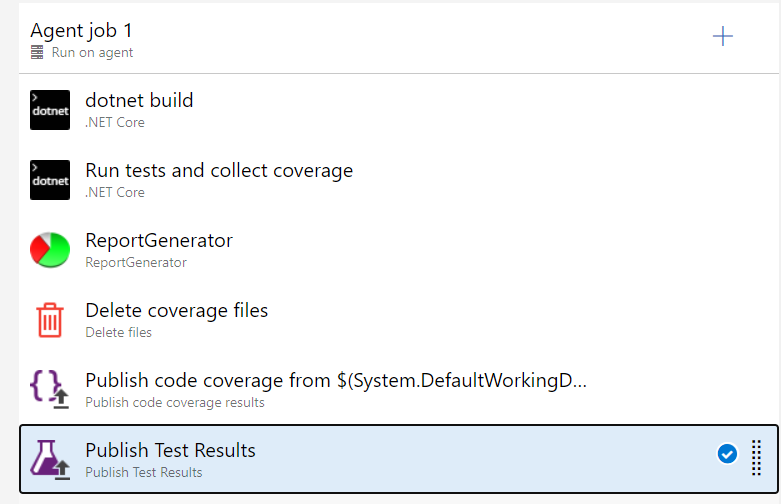The height and width of the screenshot is (504, 781).
Task: Open the Publish code coverage task
Action: (335, 380)
